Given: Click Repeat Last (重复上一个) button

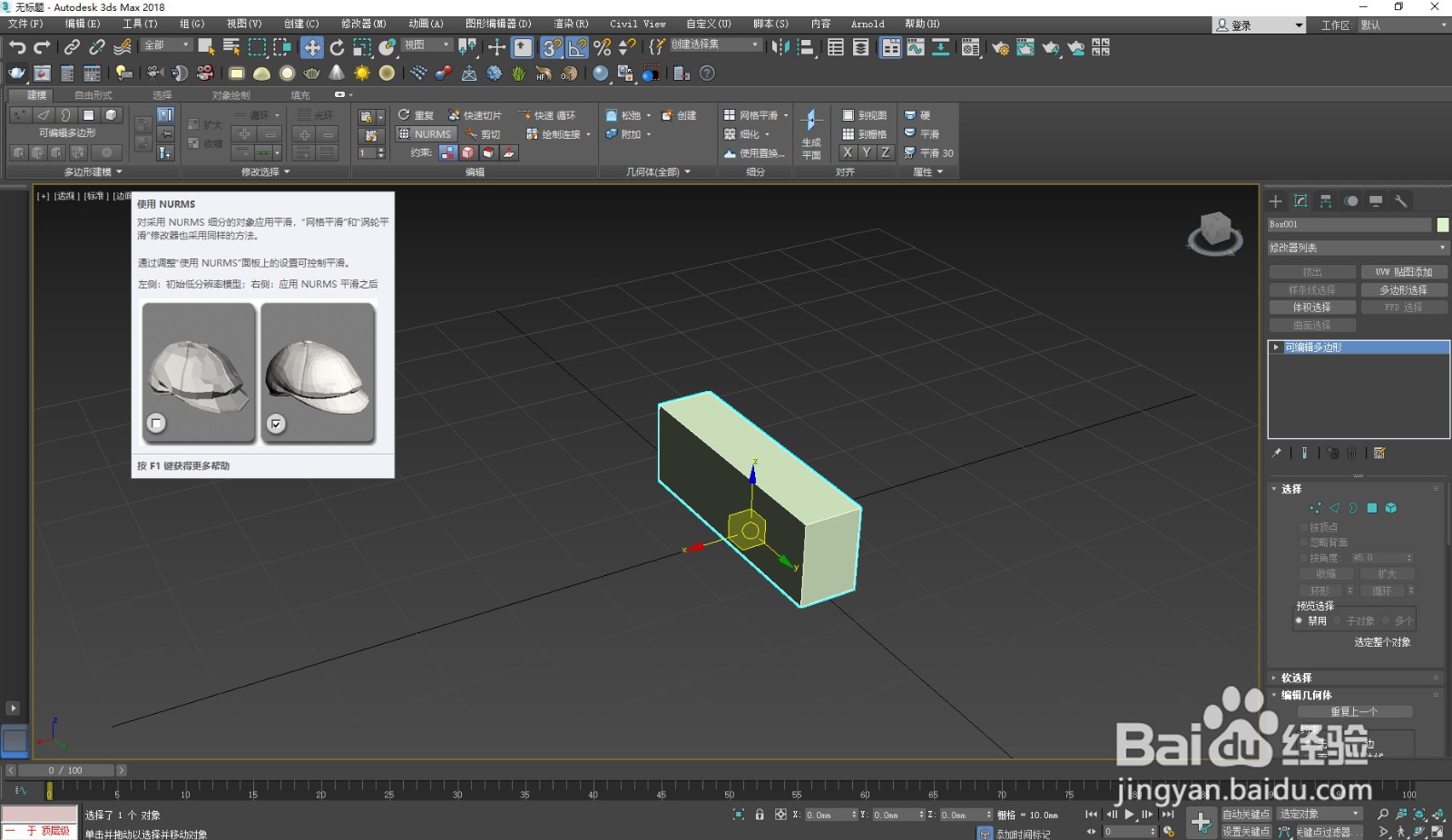Looking at the screenshot, I should tap(1354, 712).
